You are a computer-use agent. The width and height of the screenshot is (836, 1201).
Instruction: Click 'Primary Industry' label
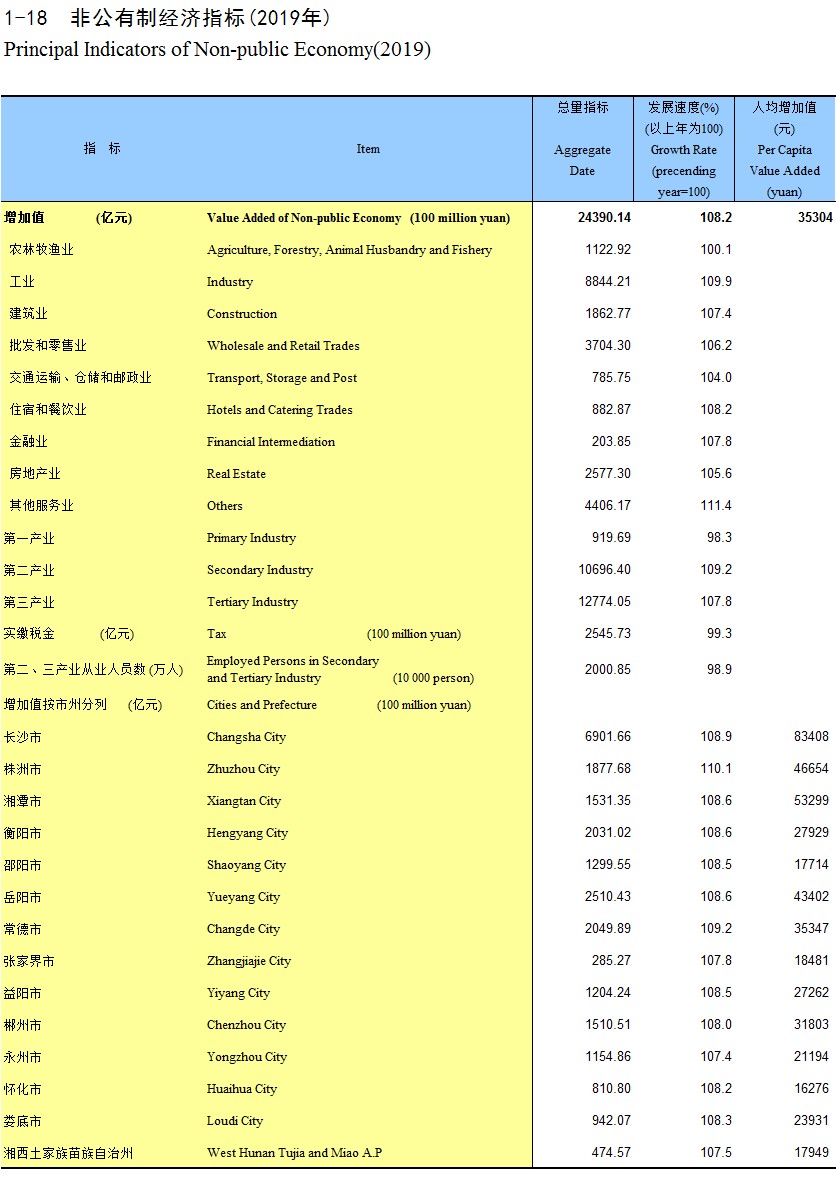tap(251, 538)
